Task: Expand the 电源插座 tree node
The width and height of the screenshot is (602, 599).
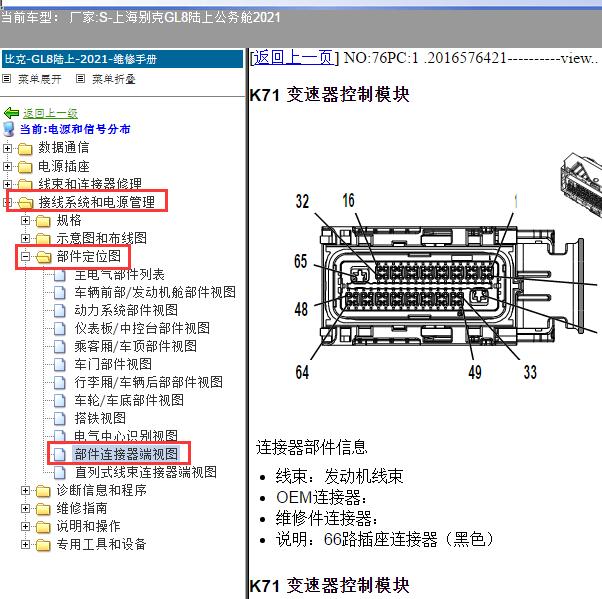Action: pos(7,166)
